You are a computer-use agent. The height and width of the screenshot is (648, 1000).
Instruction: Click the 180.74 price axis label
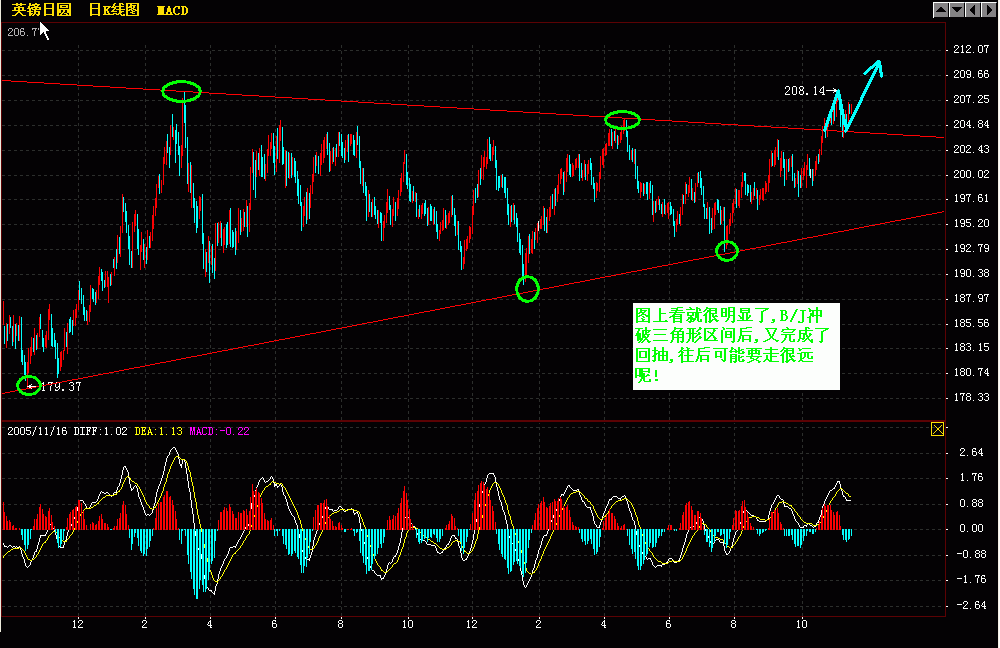971,372
